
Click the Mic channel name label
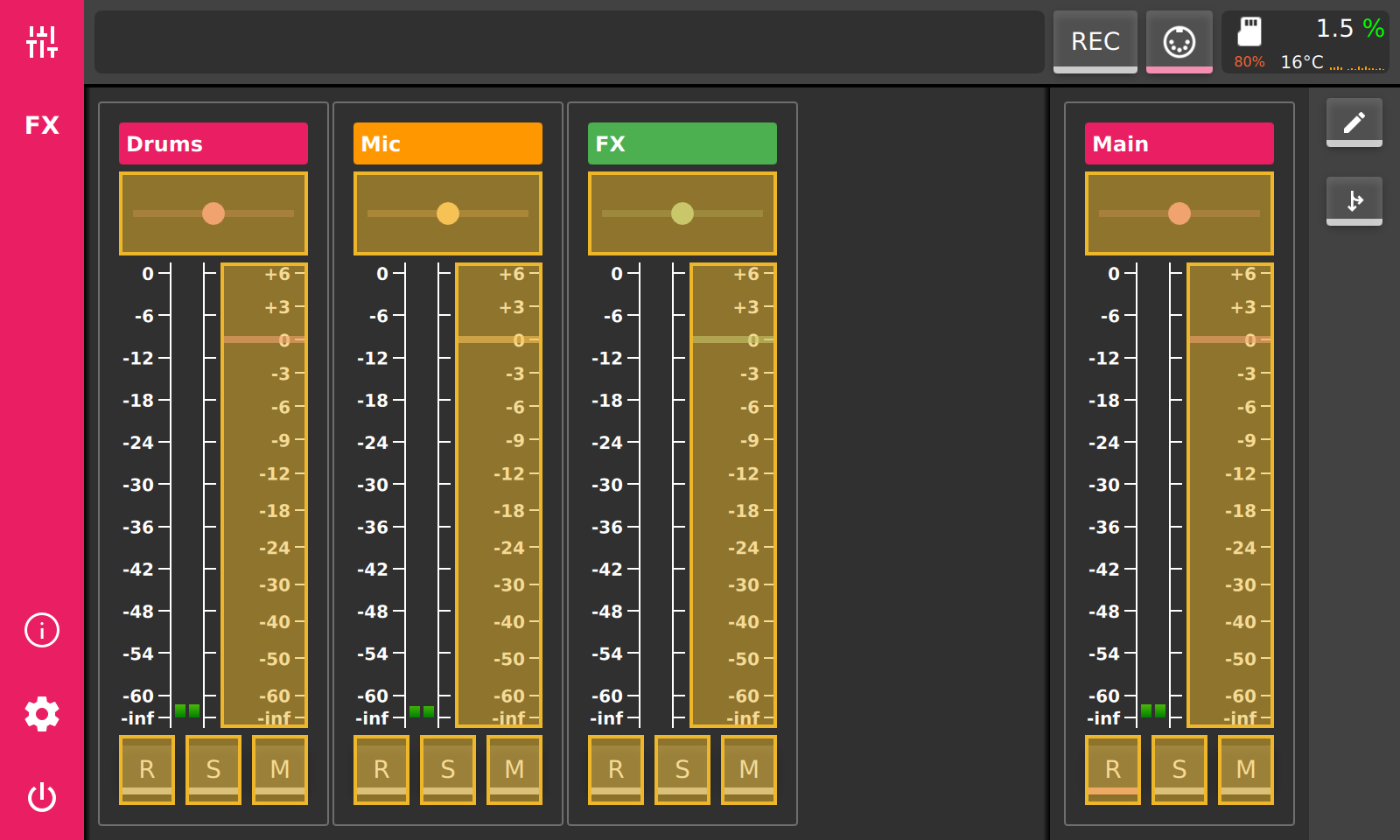[x=448, y=143]
